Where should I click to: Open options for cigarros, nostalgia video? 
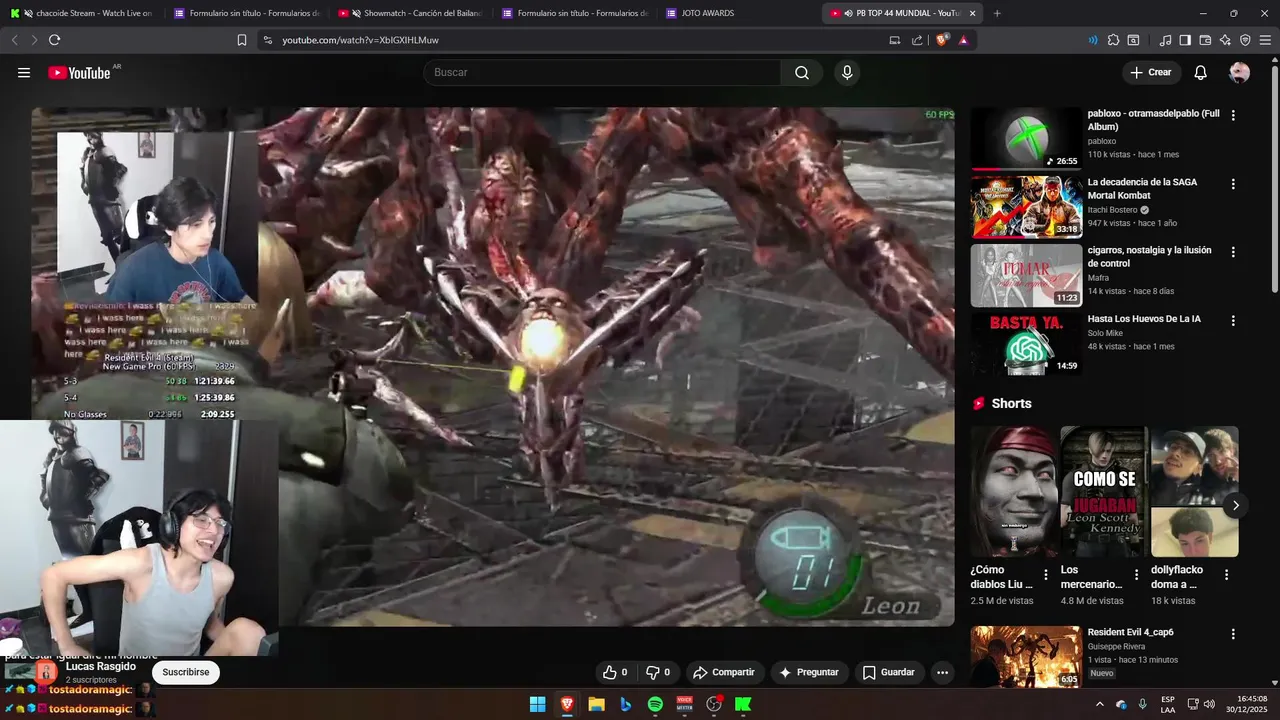[x=1233, y=252]
